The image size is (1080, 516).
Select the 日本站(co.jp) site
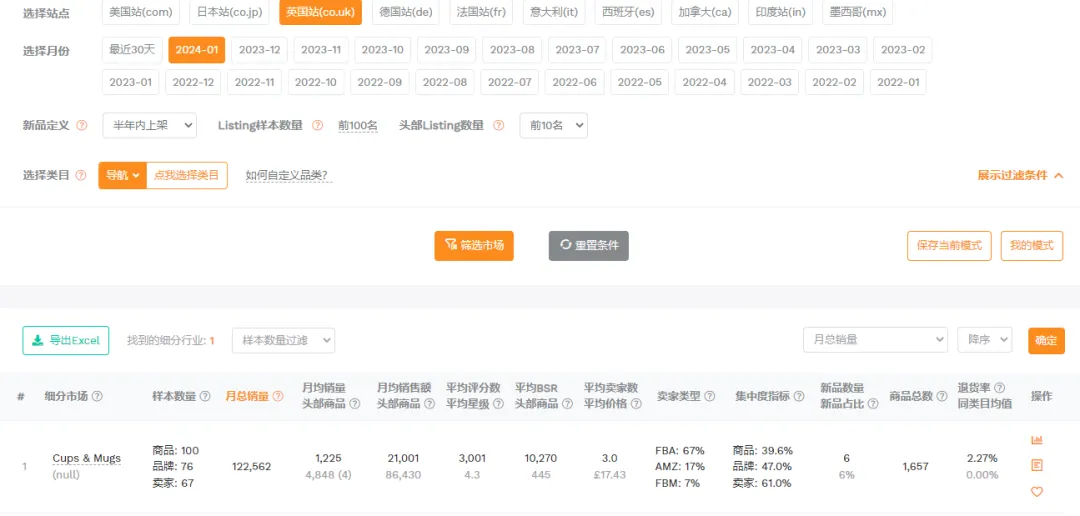pos(229,12)
